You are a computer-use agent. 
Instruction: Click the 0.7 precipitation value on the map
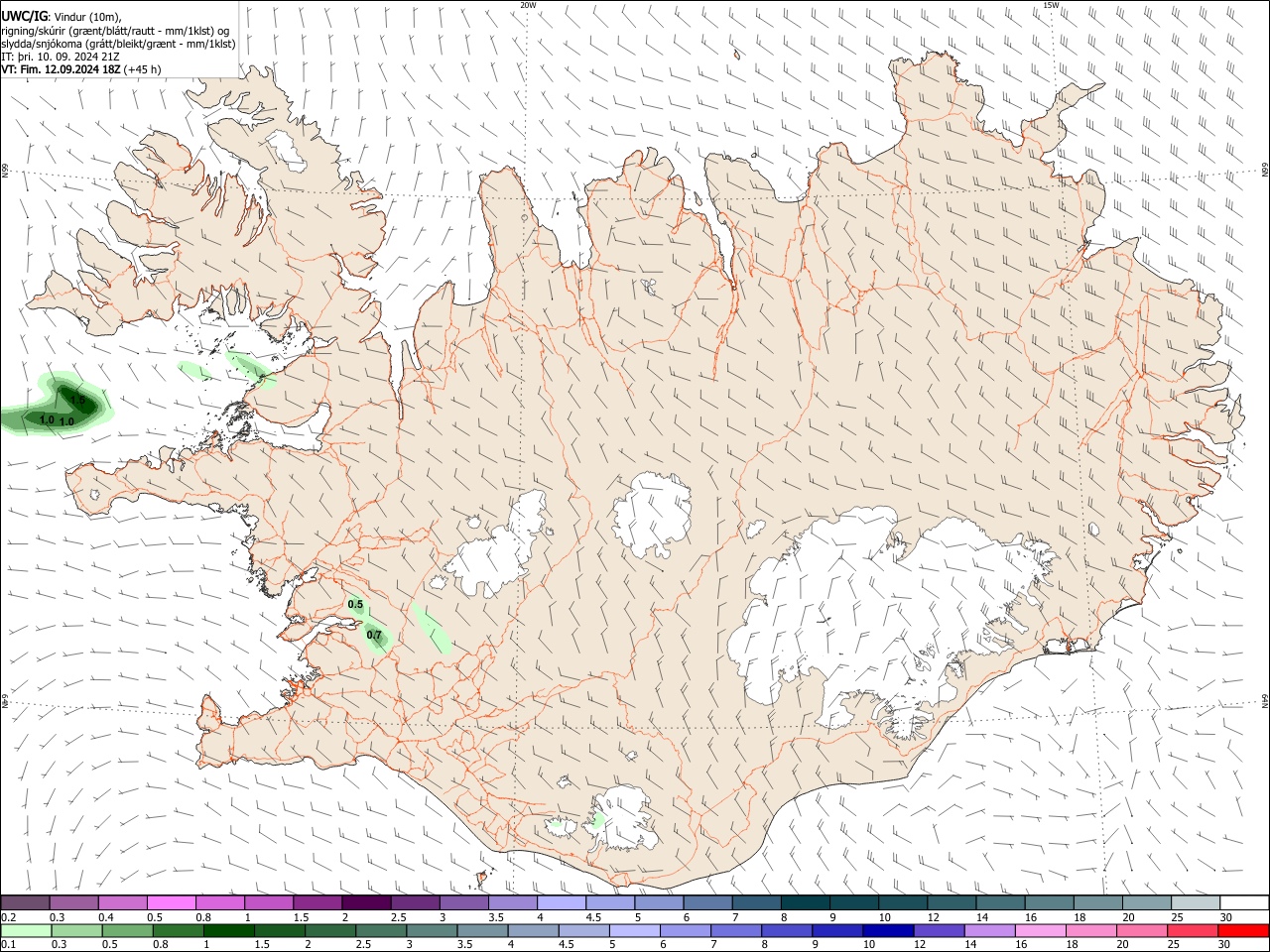point(374,635)
